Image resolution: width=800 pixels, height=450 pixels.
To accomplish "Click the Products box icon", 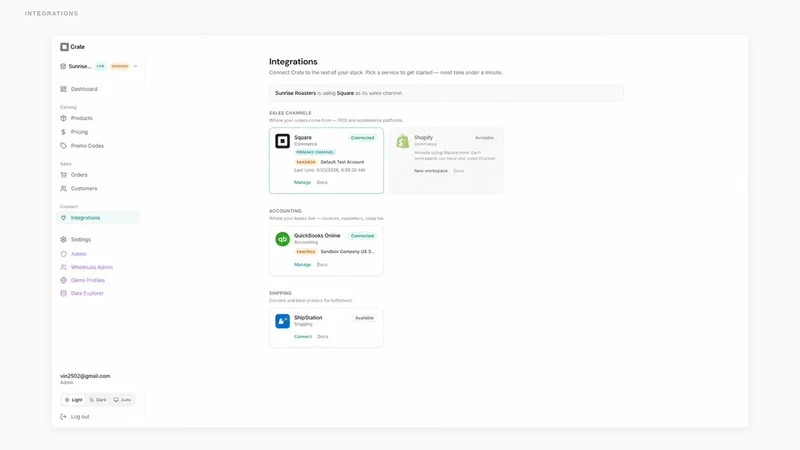I will (x=63, y=118).
